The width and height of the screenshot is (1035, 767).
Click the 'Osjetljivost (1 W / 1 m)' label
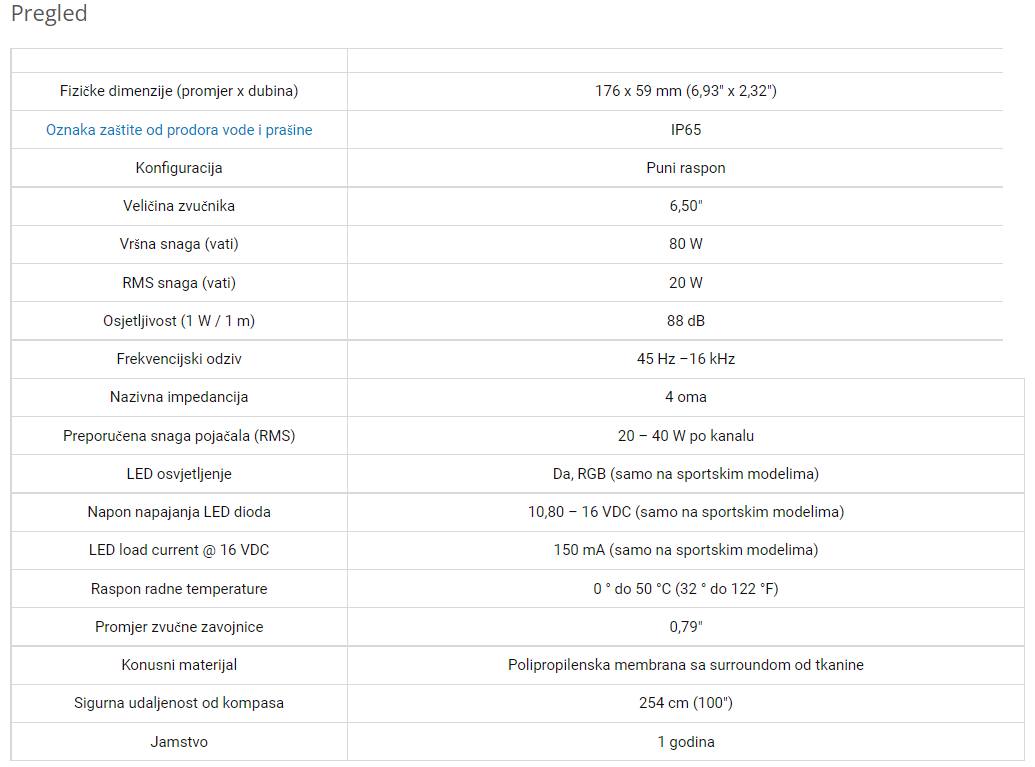tap(179, 321)
